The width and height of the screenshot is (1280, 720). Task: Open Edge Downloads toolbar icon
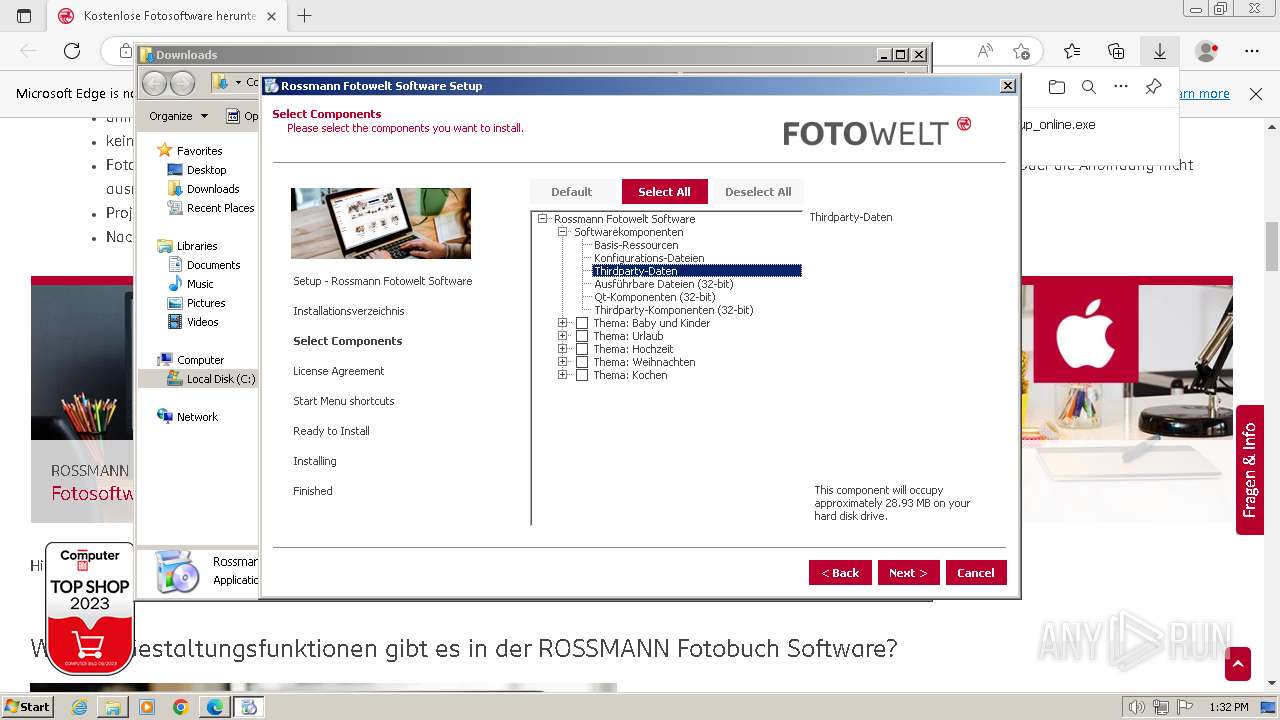click(1160, 51)
